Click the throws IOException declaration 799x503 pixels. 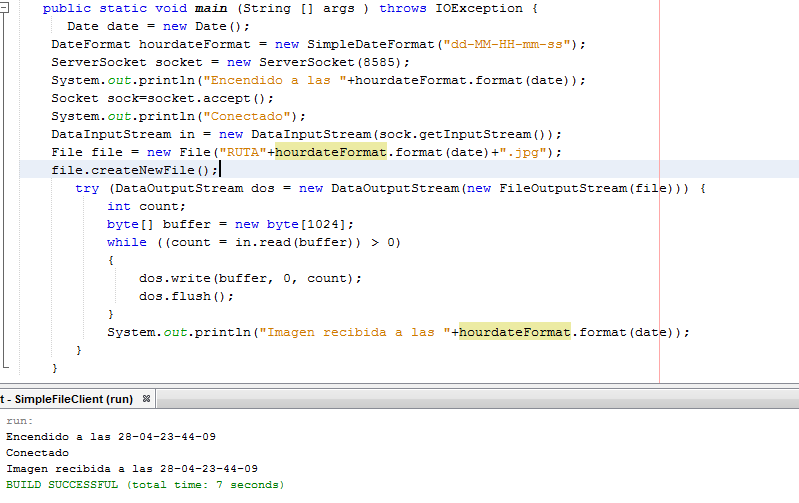point(451,9)
